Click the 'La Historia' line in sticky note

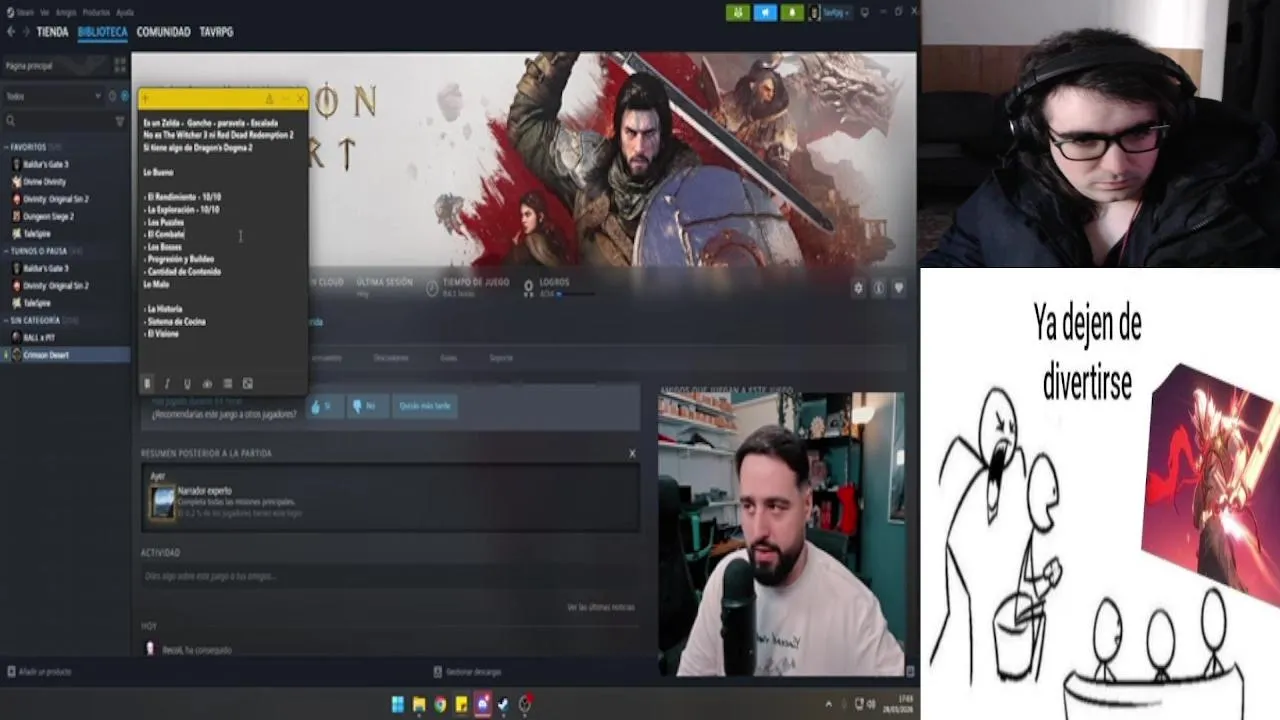tap(163, 309)
